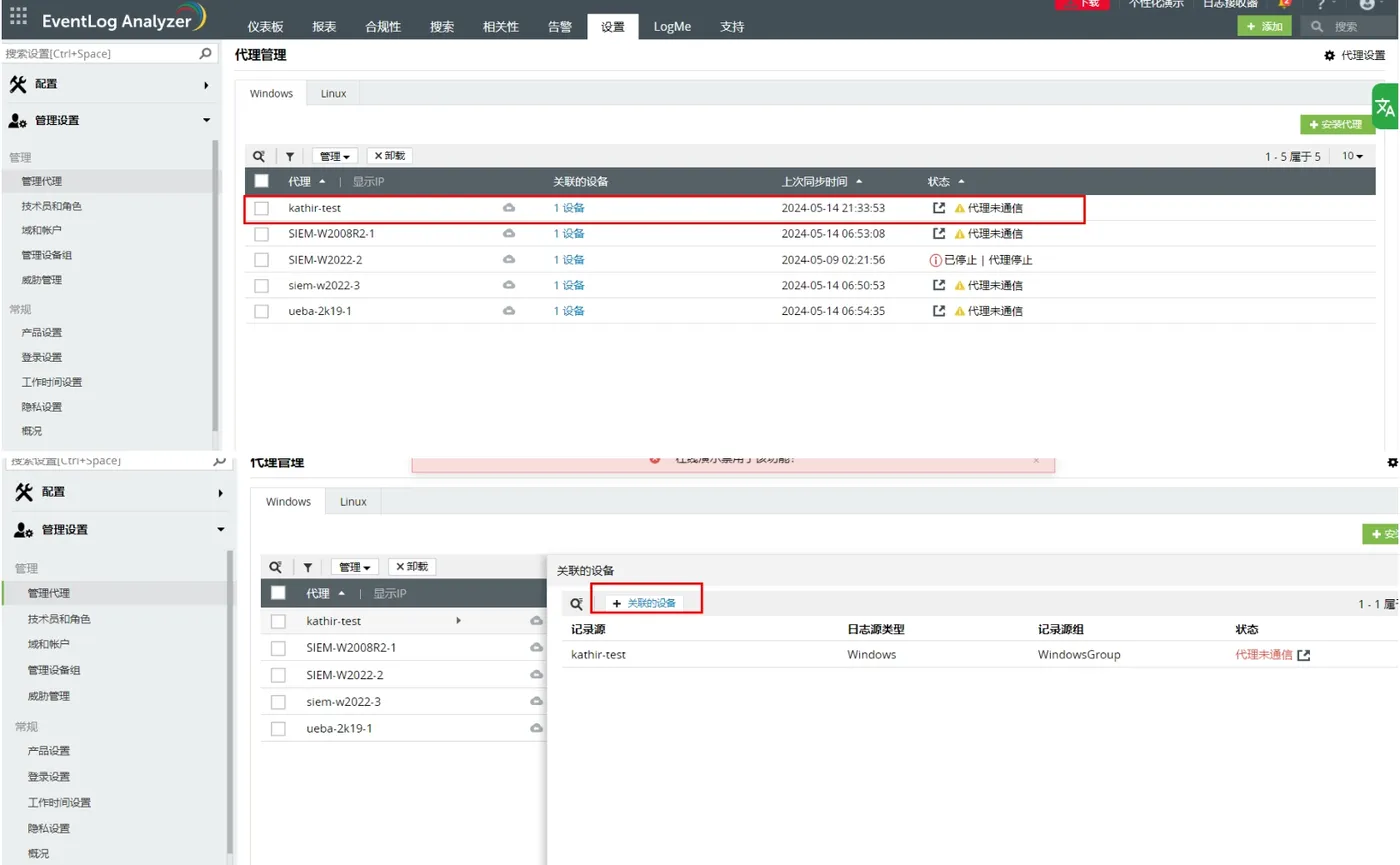Tick the checkbox in the 2024-05-14 21:33:53 row
The width and height of the screenshot is (1400, 865).
point(262,208)
